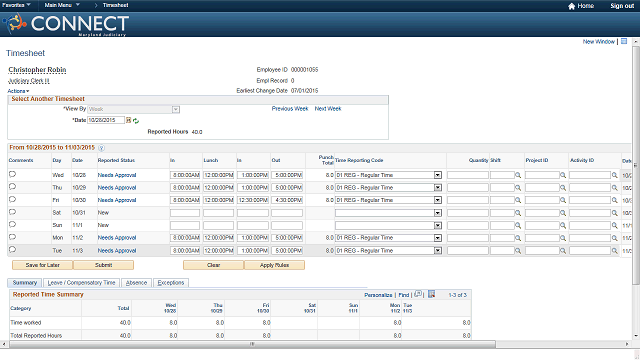Open comment bubble for Wed 10/28 row
This screenshot has width=640, height=360.
point(12,174)
